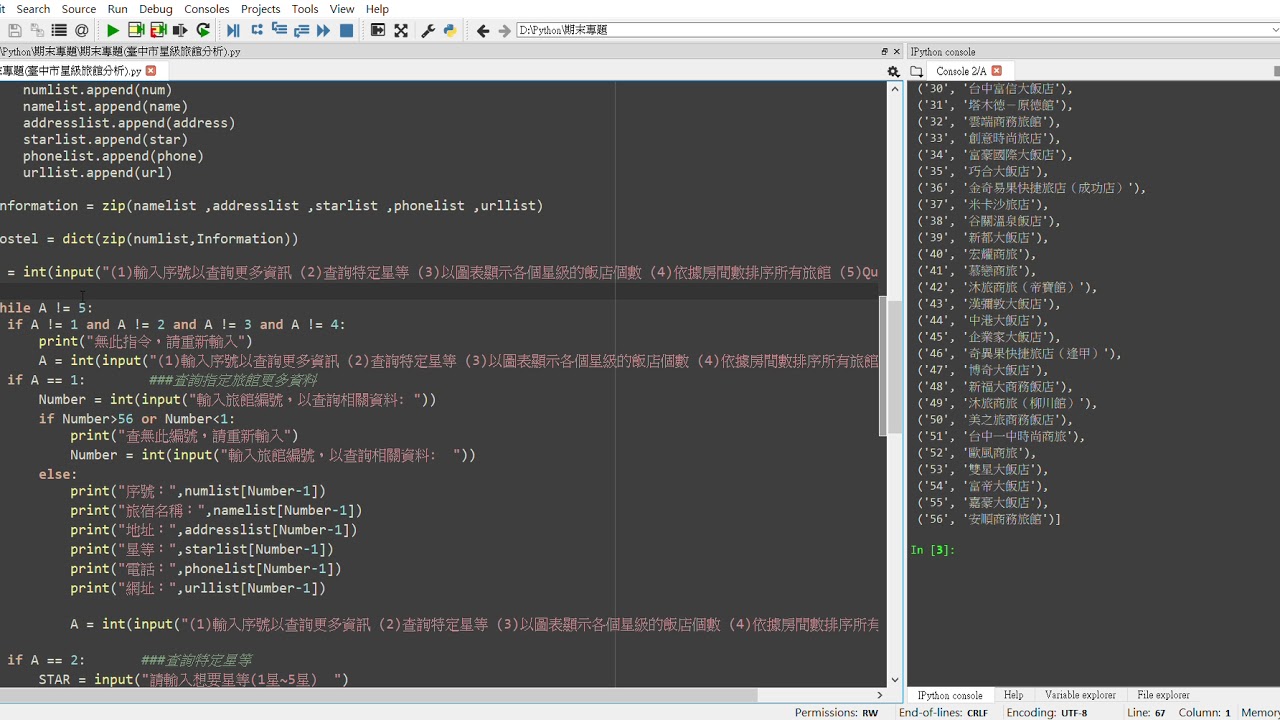The height and width of the screenshot is (720, 1280).
Task: Open the Consoles menu
Action: (207, 9)
